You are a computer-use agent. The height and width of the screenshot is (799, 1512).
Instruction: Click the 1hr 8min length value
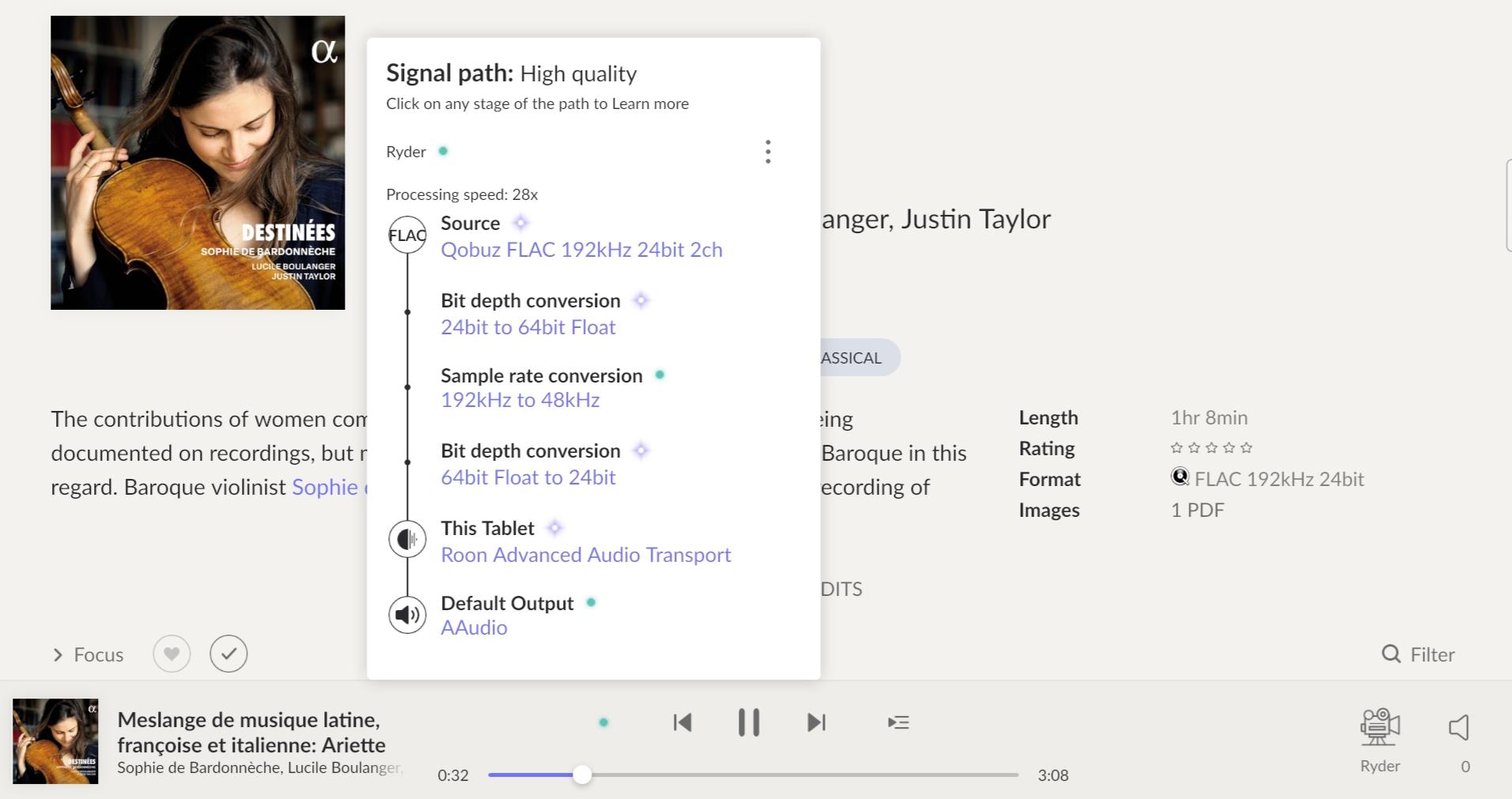1209,417
